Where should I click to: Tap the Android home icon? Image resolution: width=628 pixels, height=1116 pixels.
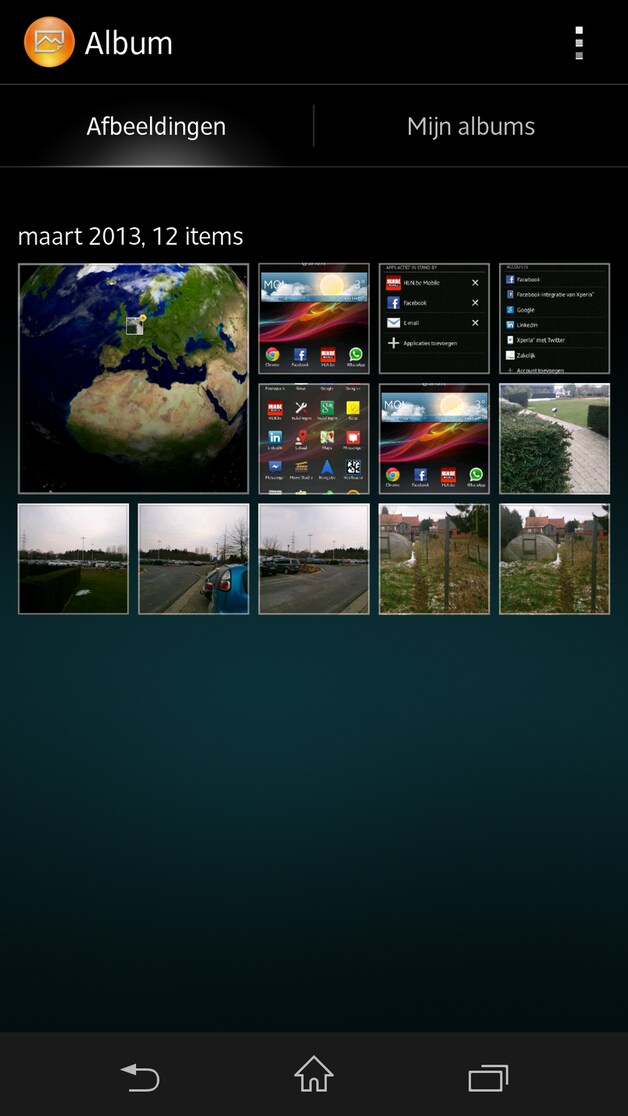[x=314, y=1074]
